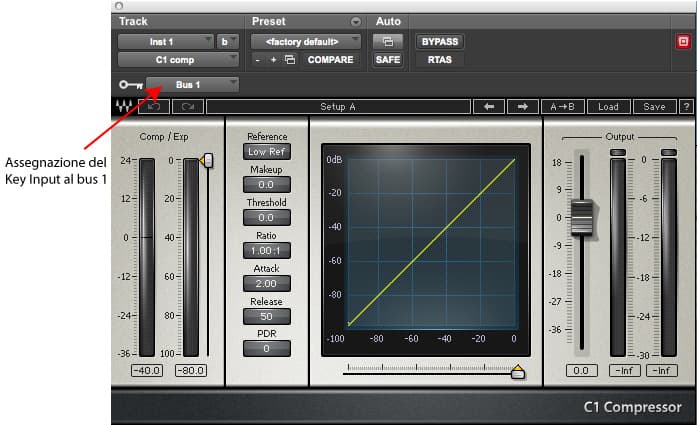697x425 pixels.
Task: Click the Comp/Exp threshold slider handle
Action: [x=207, y=160]
